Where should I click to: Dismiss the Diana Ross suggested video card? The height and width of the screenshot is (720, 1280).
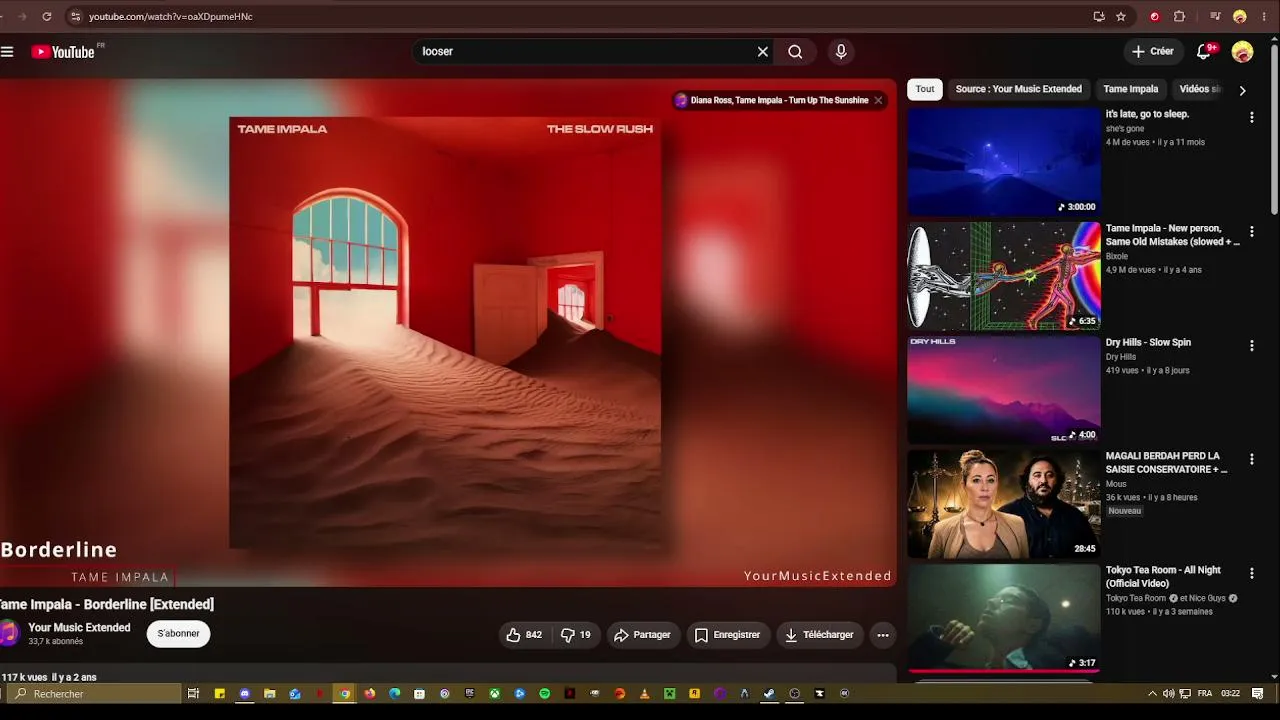pyautogui.click(x=878, y=100)
